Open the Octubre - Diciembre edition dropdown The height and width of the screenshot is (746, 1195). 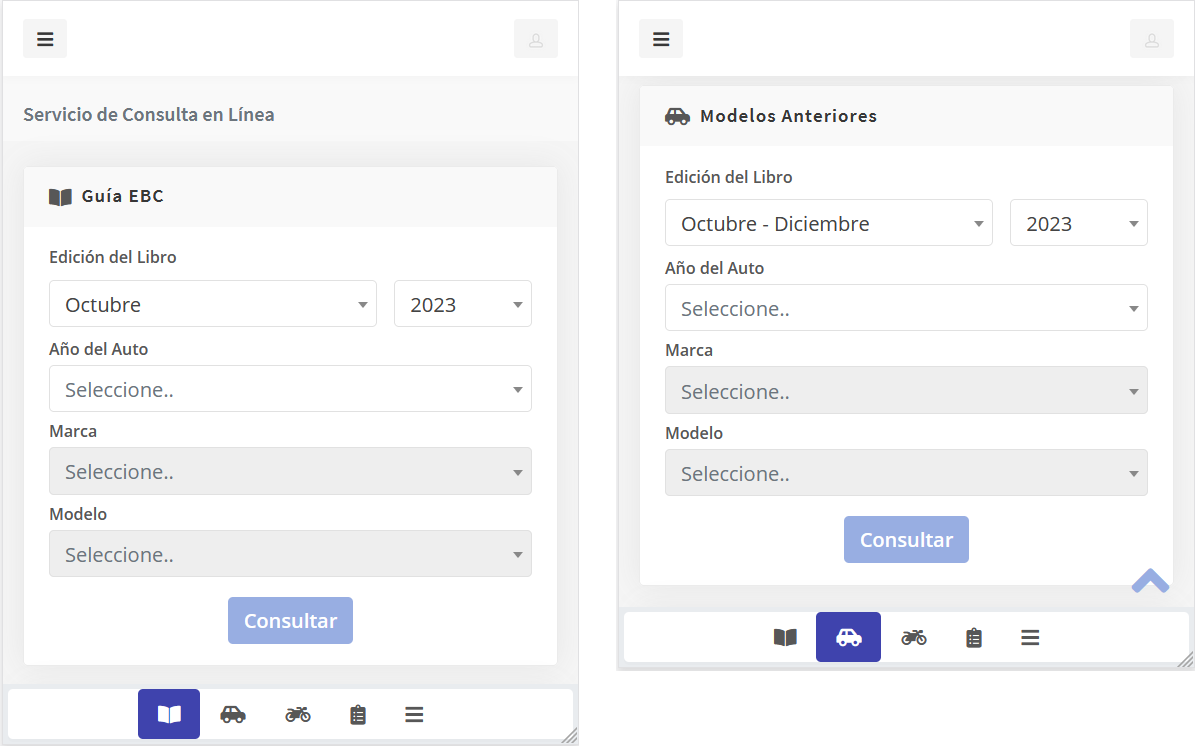point(829,223)
